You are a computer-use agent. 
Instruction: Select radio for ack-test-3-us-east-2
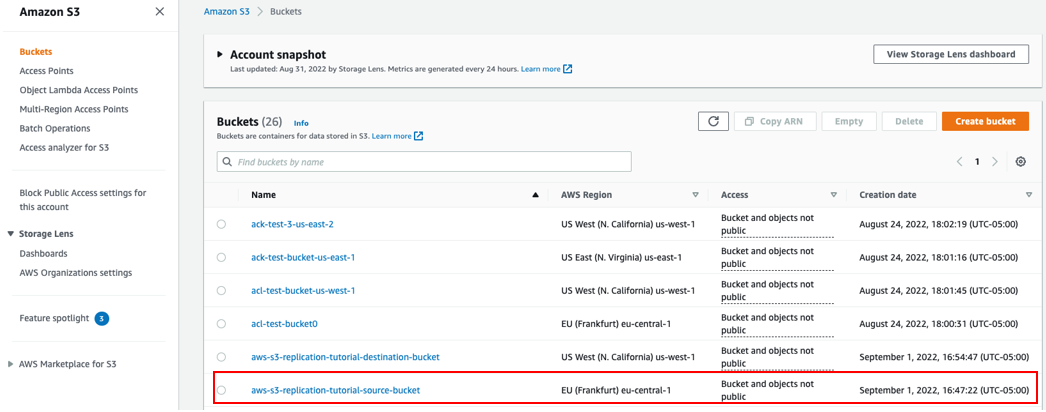pyautogui.click(x=221, y=225)
